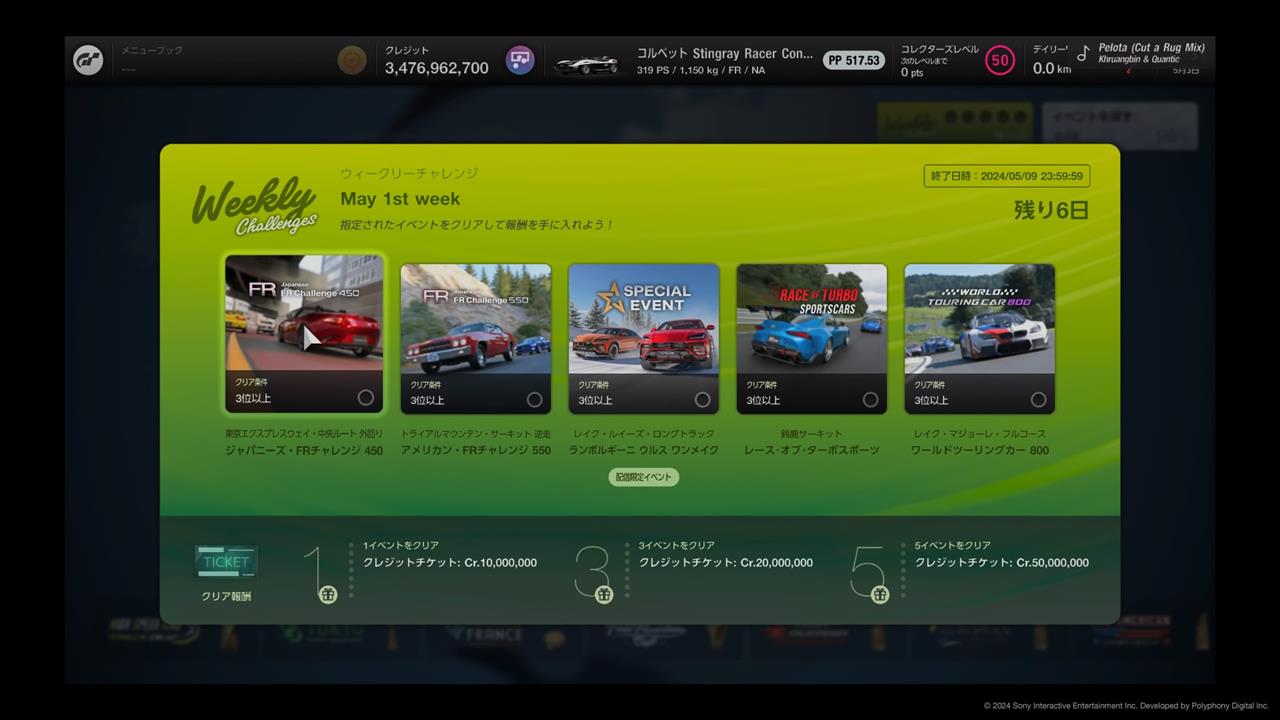This screenshot has height=720, width=1280.
Task: Click the PP 517.53 badge
Action: [854, 60]
